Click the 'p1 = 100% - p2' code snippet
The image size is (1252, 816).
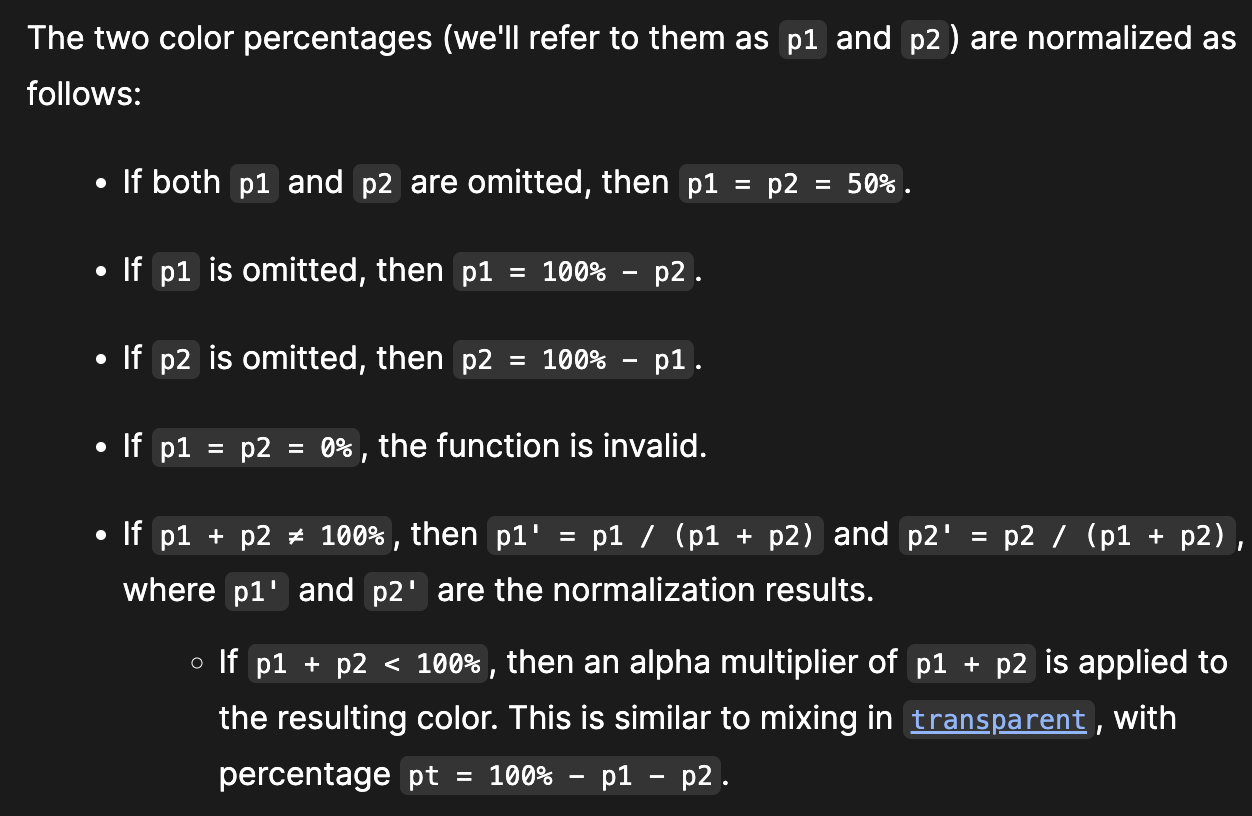(574, 272)
